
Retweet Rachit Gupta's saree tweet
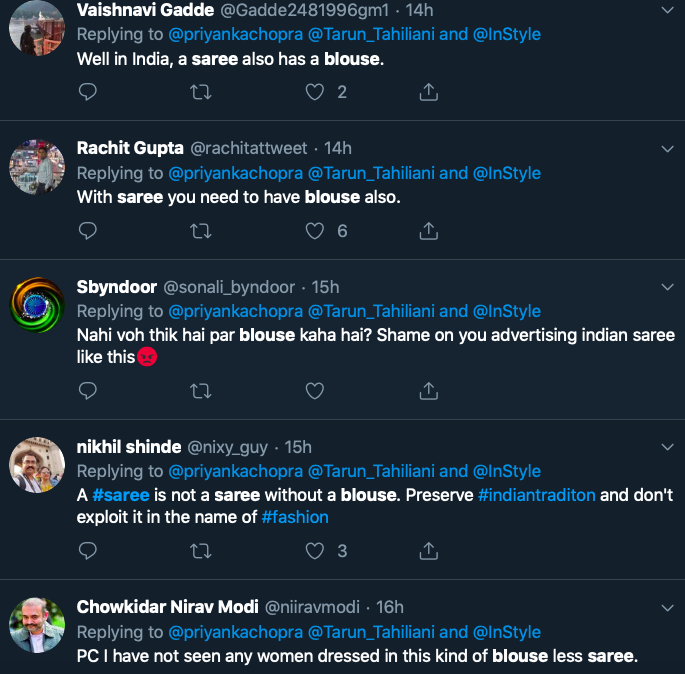click(x=201, y=231)
